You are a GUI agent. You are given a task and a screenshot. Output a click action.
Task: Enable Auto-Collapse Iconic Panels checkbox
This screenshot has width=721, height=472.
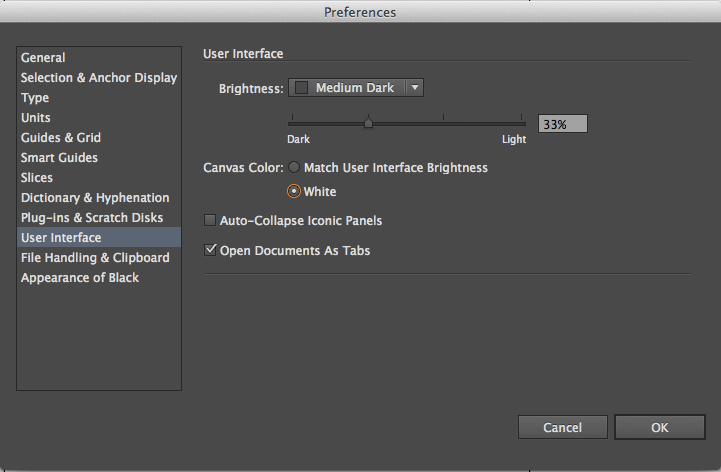tap(210, 220)
